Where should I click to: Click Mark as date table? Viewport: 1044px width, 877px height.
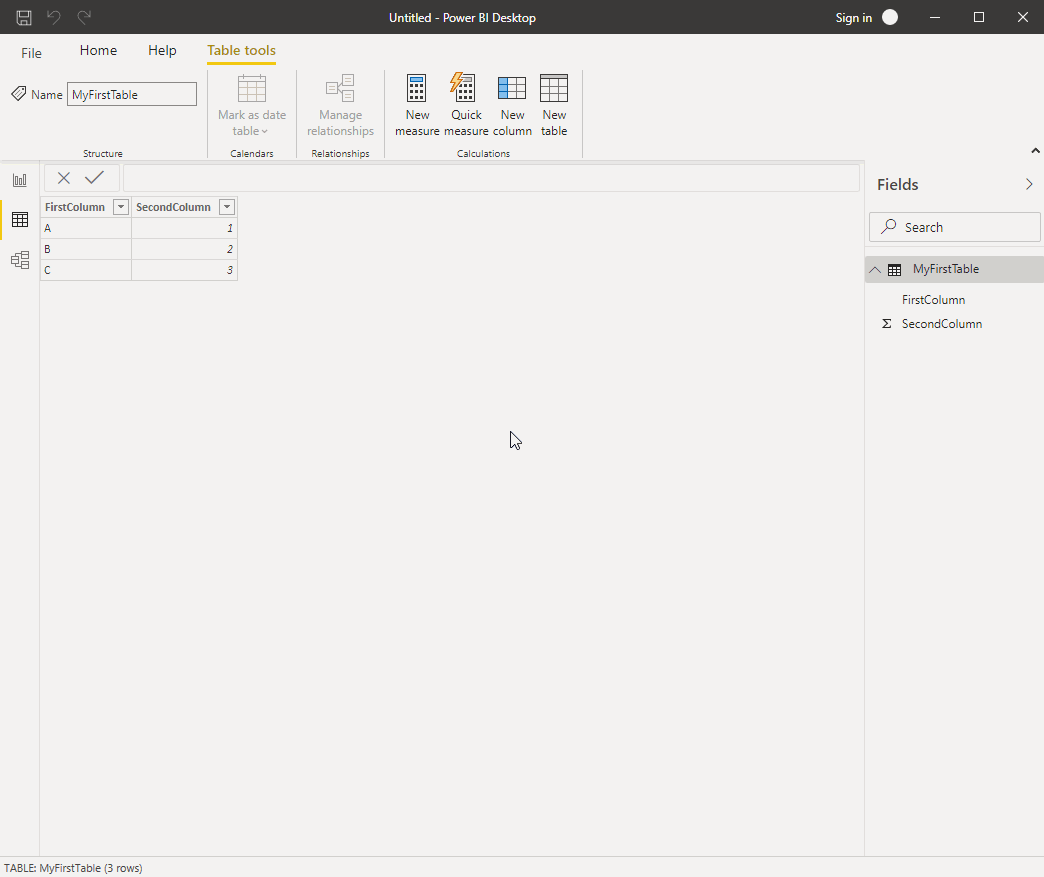252,105
